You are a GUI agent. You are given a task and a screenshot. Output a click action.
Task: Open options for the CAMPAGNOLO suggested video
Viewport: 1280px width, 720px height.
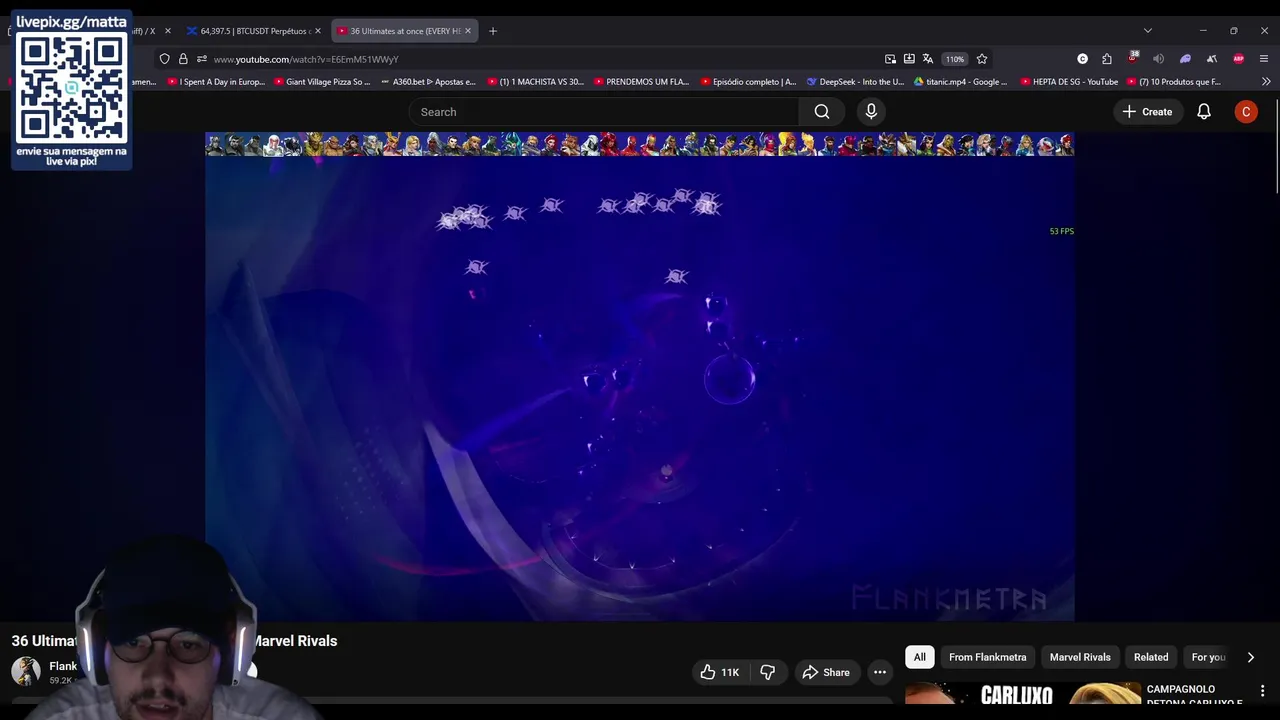(1262, 691)
